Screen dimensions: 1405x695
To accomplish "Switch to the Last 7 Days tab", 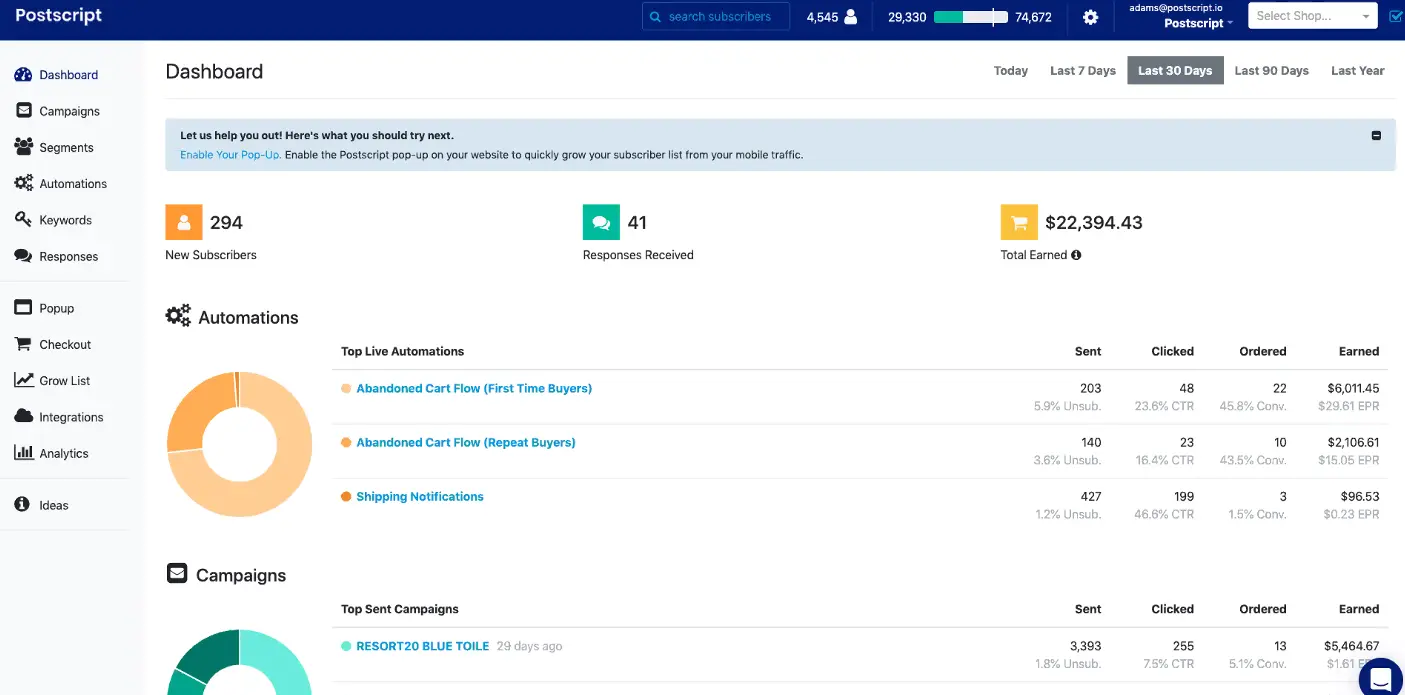I will point(1083,71).
